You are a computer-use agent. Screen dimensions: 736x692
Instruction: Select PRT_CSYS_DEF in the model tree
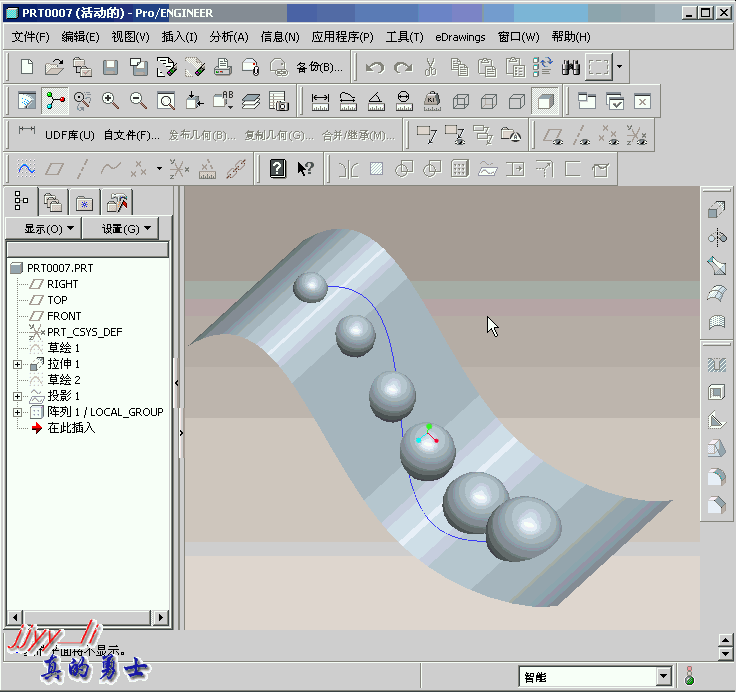[84, 332]
